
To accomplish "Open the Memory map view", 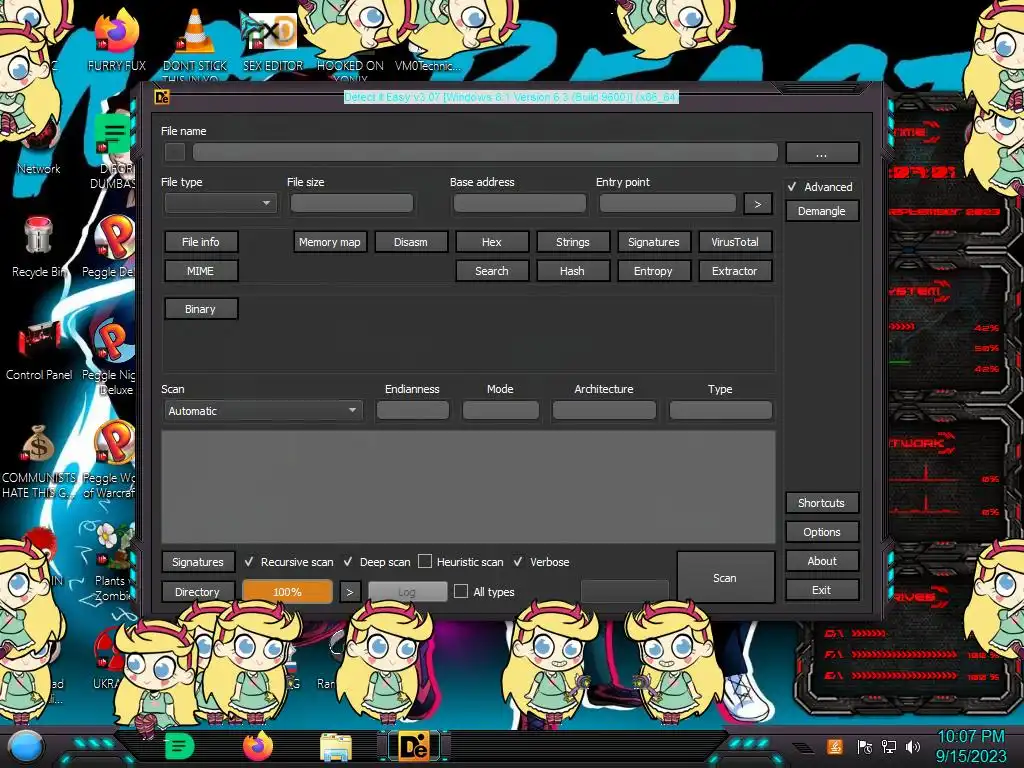I will click(x=330, y=242).
